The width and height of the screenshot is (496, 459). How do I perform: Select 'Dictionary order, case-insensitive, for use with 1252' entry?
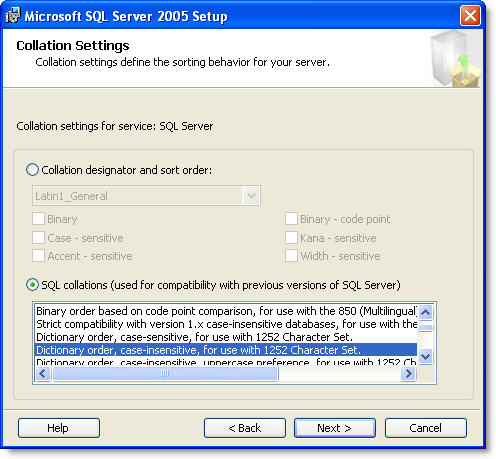(226, 350)
